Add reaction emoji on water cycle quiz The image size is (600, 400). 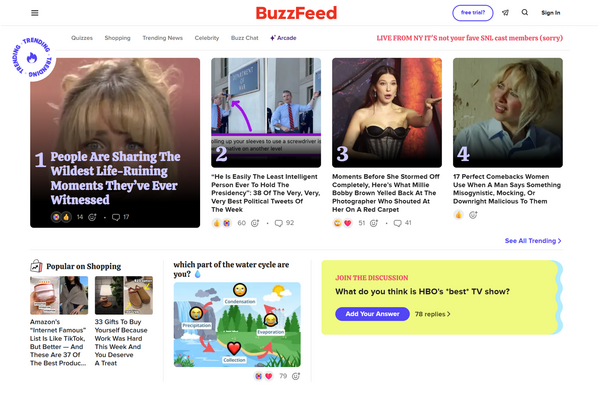pos(296,376)
